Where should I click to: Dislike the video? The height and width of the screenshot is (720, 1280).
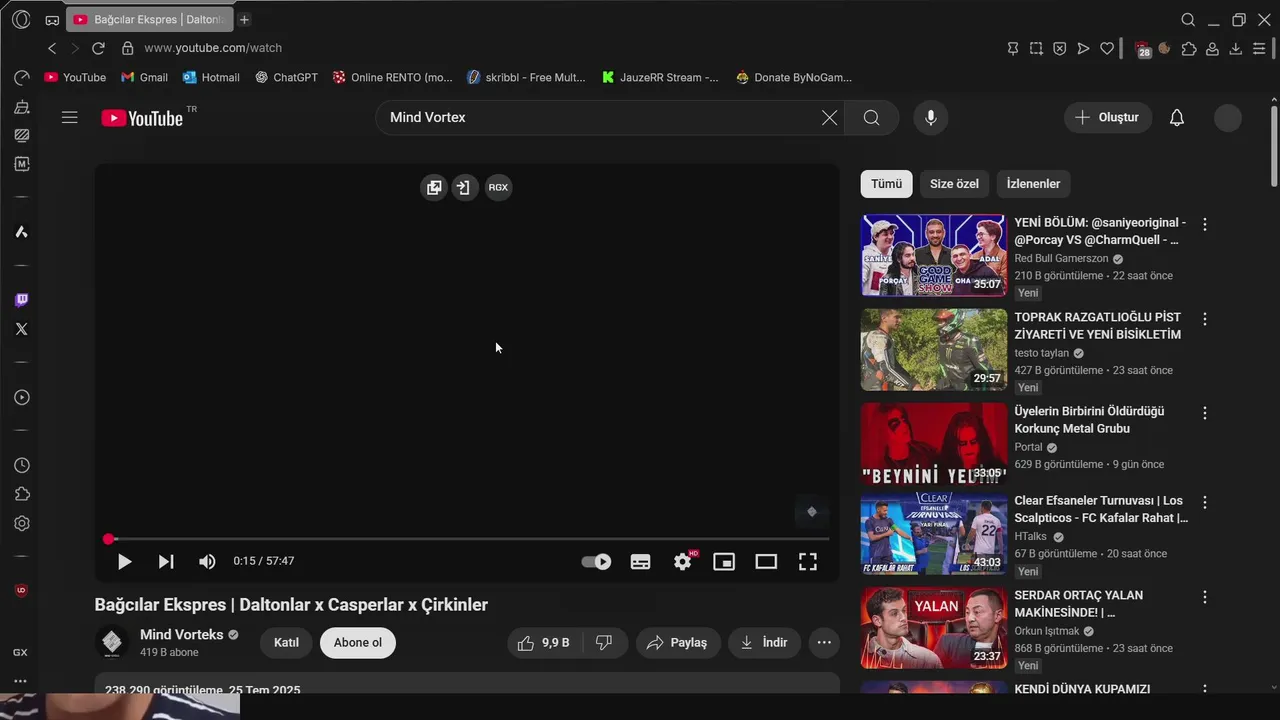click(x=604, y=643)
